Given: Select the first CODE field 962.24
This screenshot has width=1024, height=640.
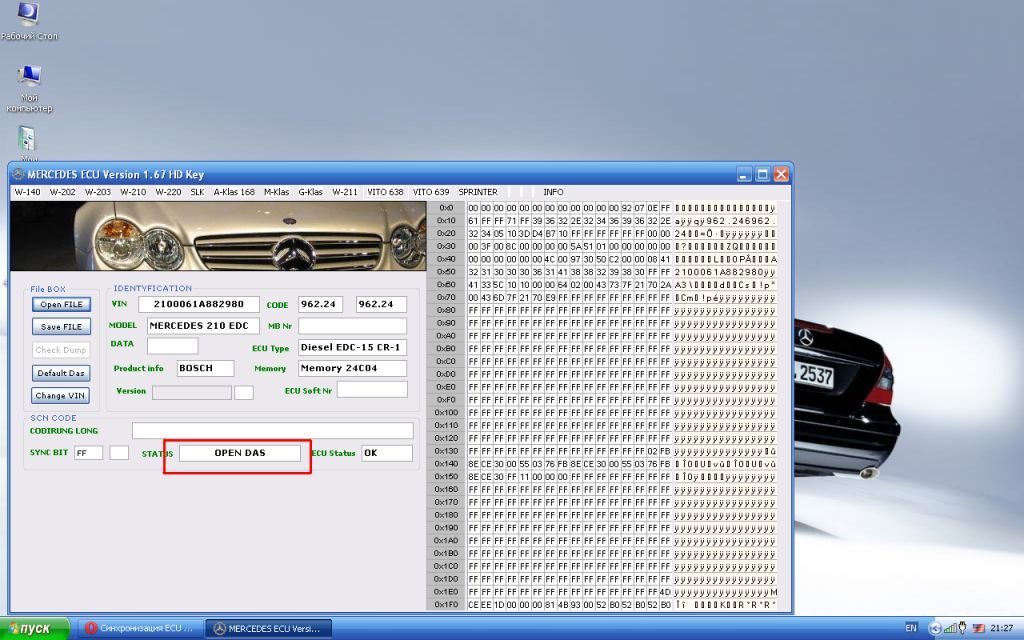Looking at the screenshot, I should coord(320,304).
